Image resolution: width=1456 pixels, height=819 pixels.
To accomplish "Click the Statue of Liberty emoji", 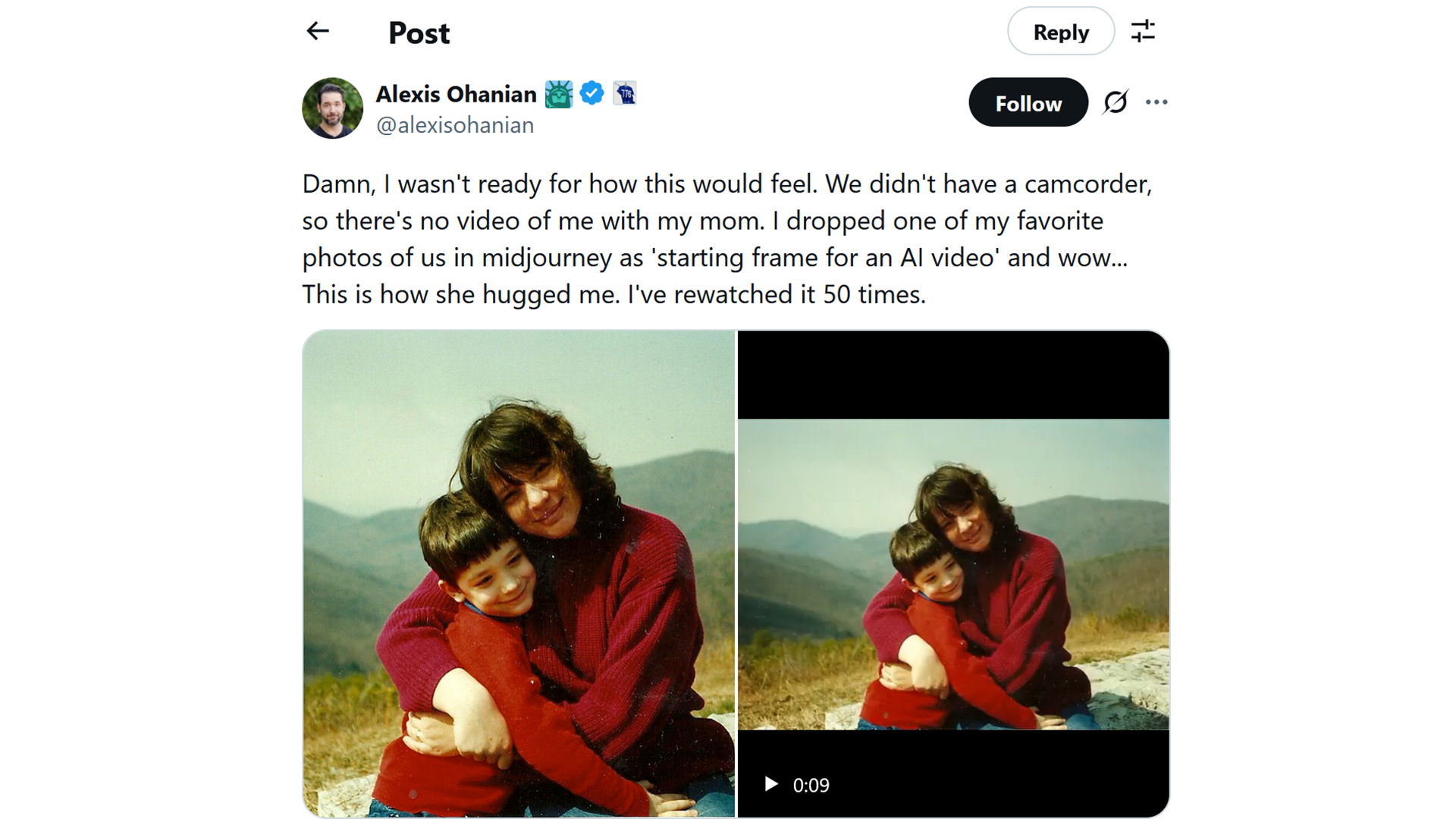I will [559, 94].
